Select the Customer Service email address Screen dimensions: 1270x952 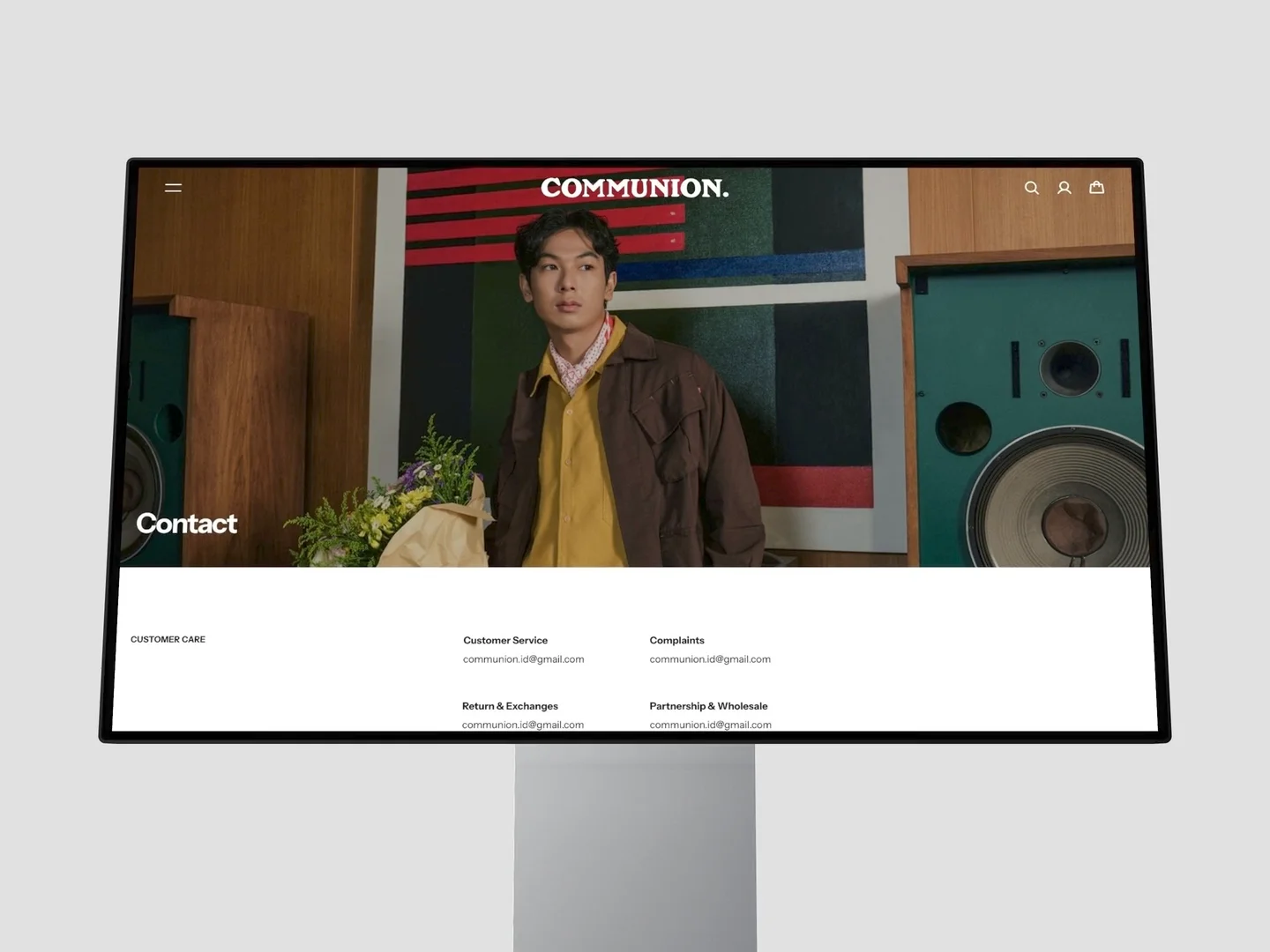click(x=524, y=659)
